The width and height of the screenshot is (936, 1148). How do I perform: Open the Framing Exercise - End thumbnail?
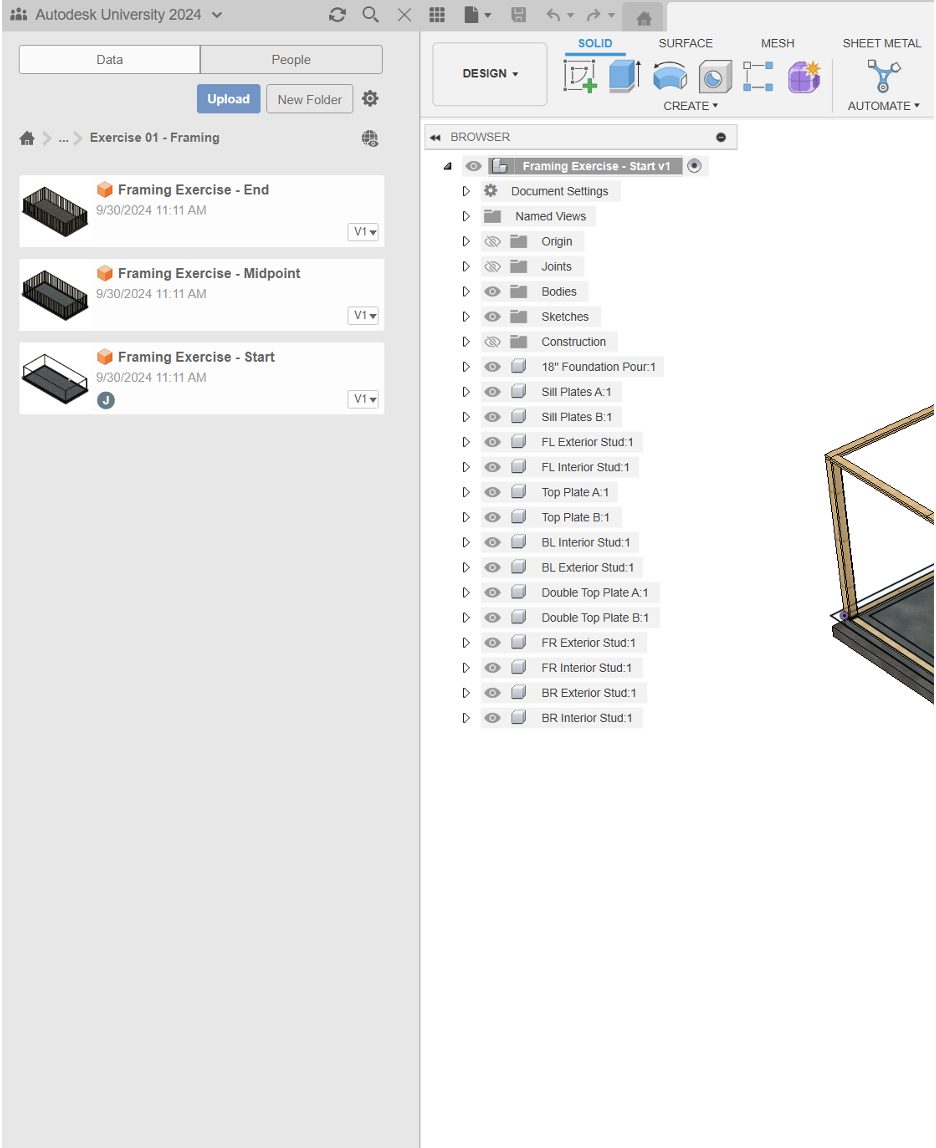[x=55, y=210]
